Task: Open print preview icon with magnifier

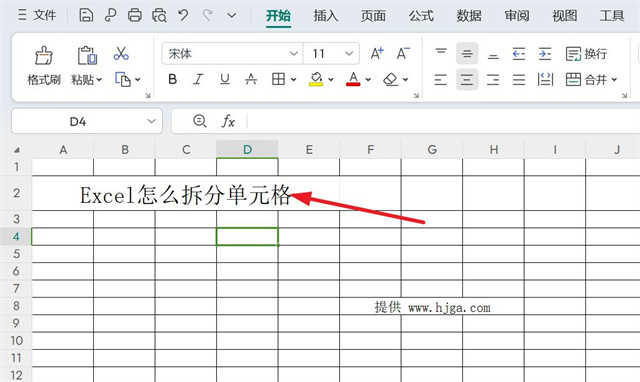Action: coord(159,16)
